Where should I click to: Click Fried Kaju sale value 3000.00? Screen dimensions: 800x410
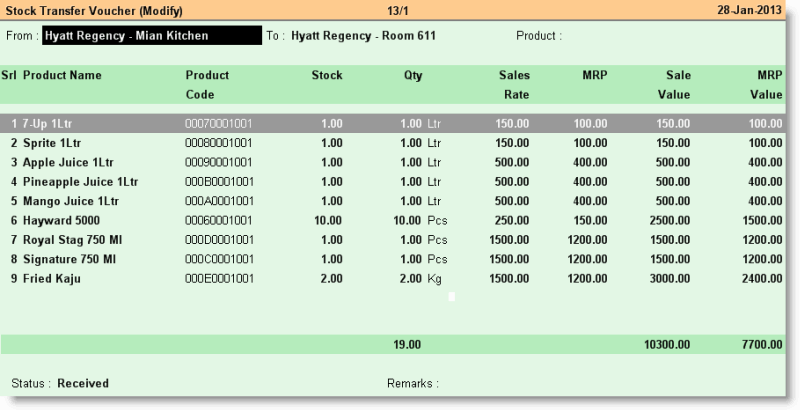click(x=670, y=278)
